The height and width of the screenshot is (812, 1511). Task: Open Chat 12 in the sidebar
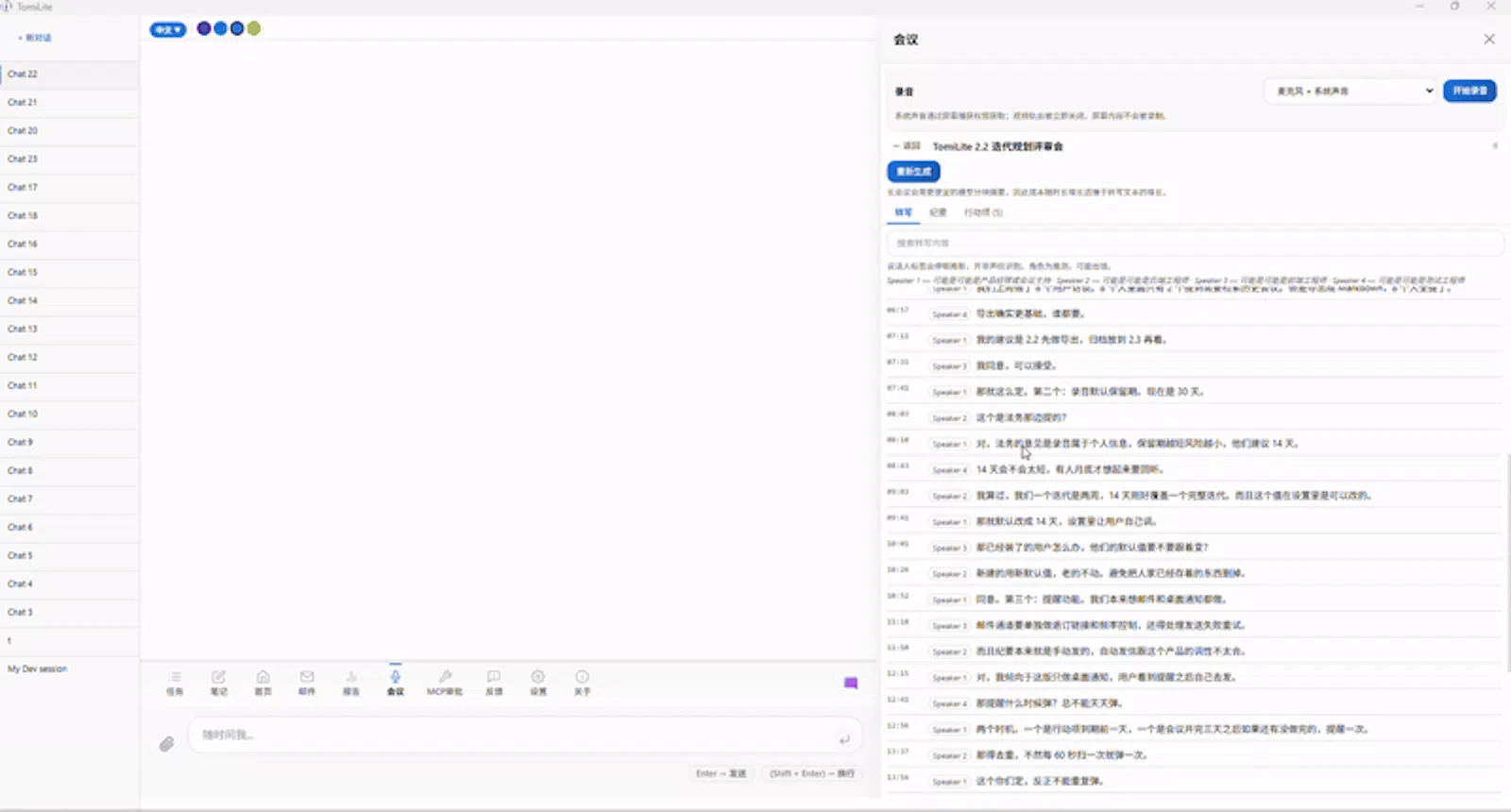click(x=70, y=357)
